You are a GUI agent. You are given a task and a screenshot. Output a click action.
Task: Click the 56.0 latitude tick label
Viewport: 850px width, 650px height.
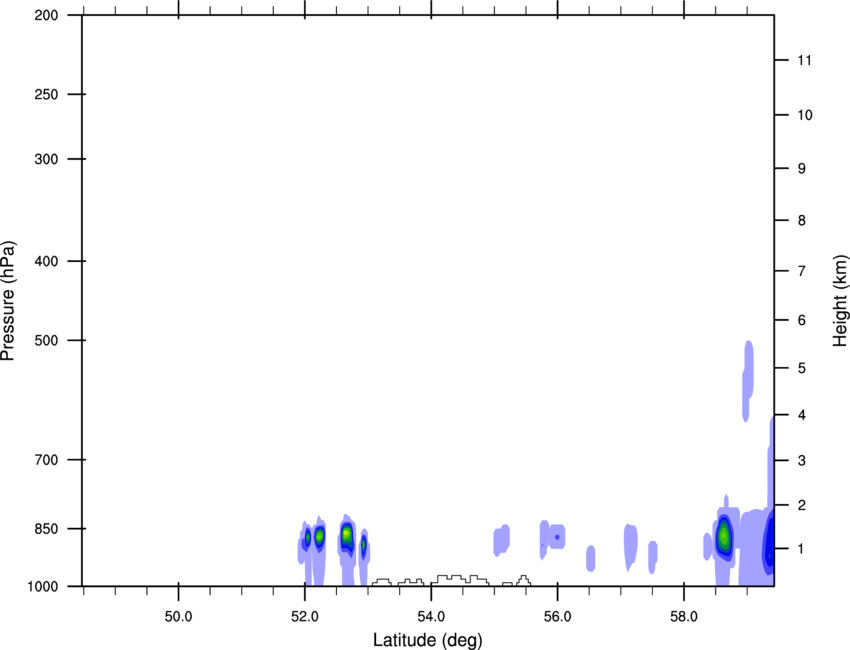point(557,617)
